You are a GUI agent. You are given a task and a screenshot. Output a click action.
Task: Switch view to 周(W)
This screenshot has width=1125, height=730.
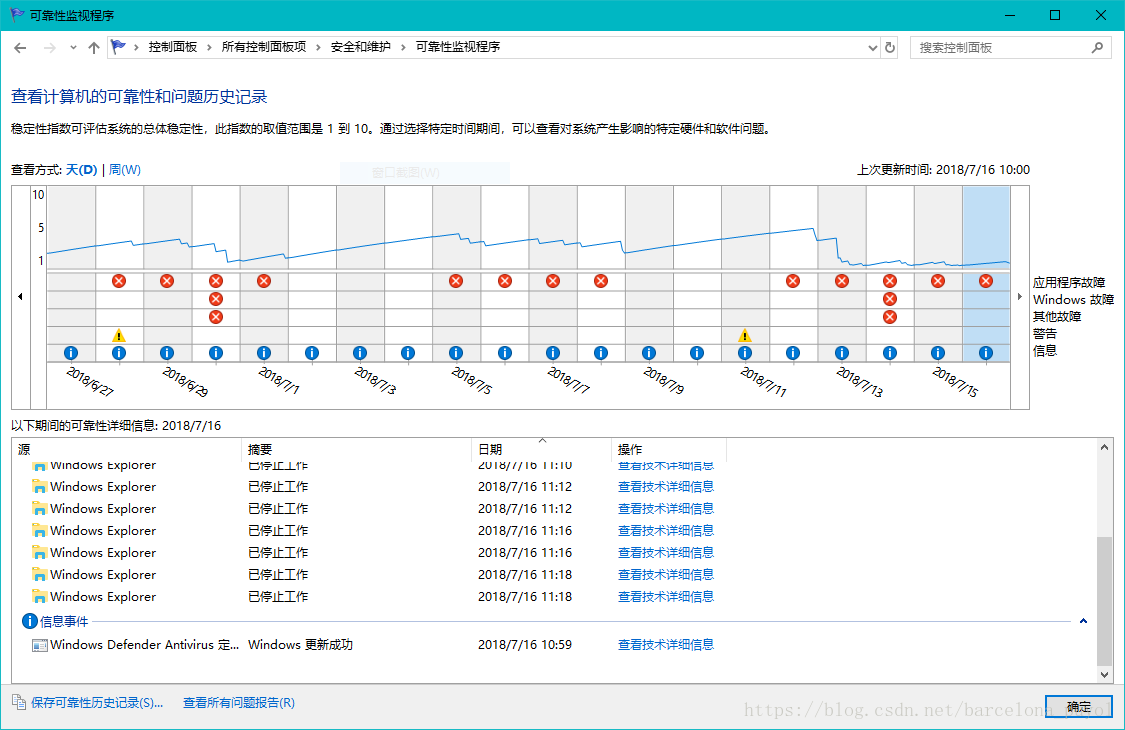(125, 170)
